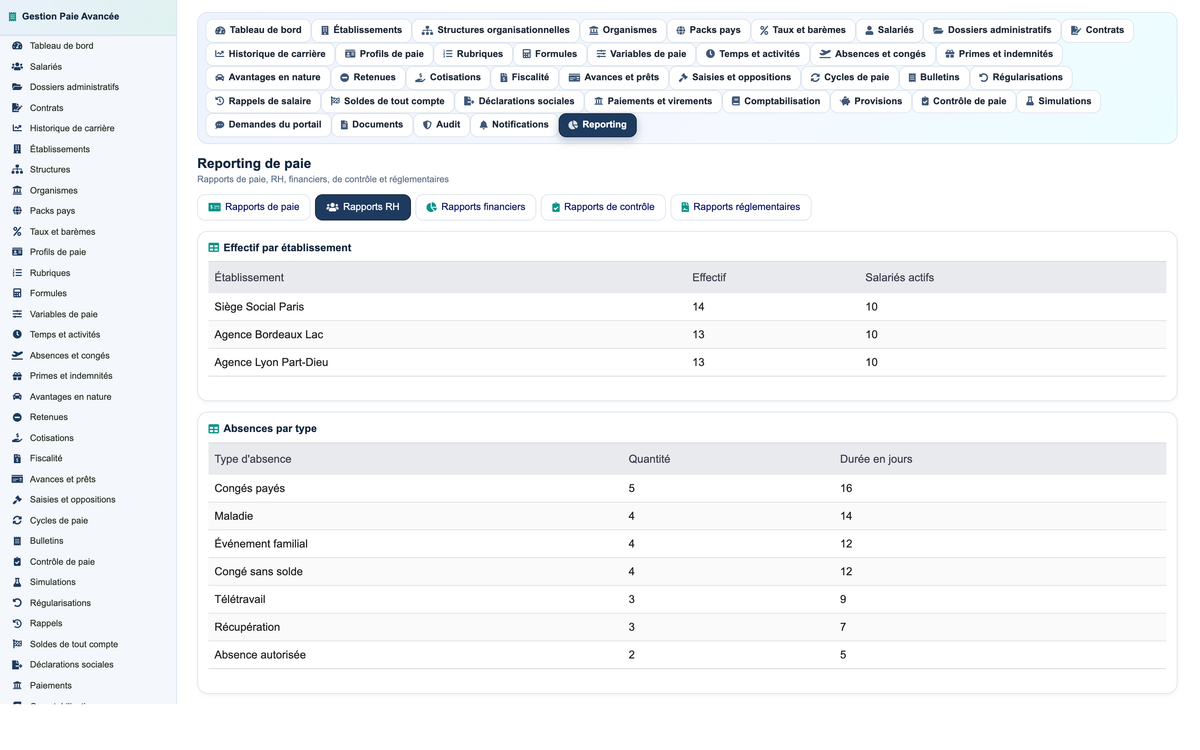Open Contrats from top navigation
This screenshot has width=1200, height=750.
point(1097,30)
